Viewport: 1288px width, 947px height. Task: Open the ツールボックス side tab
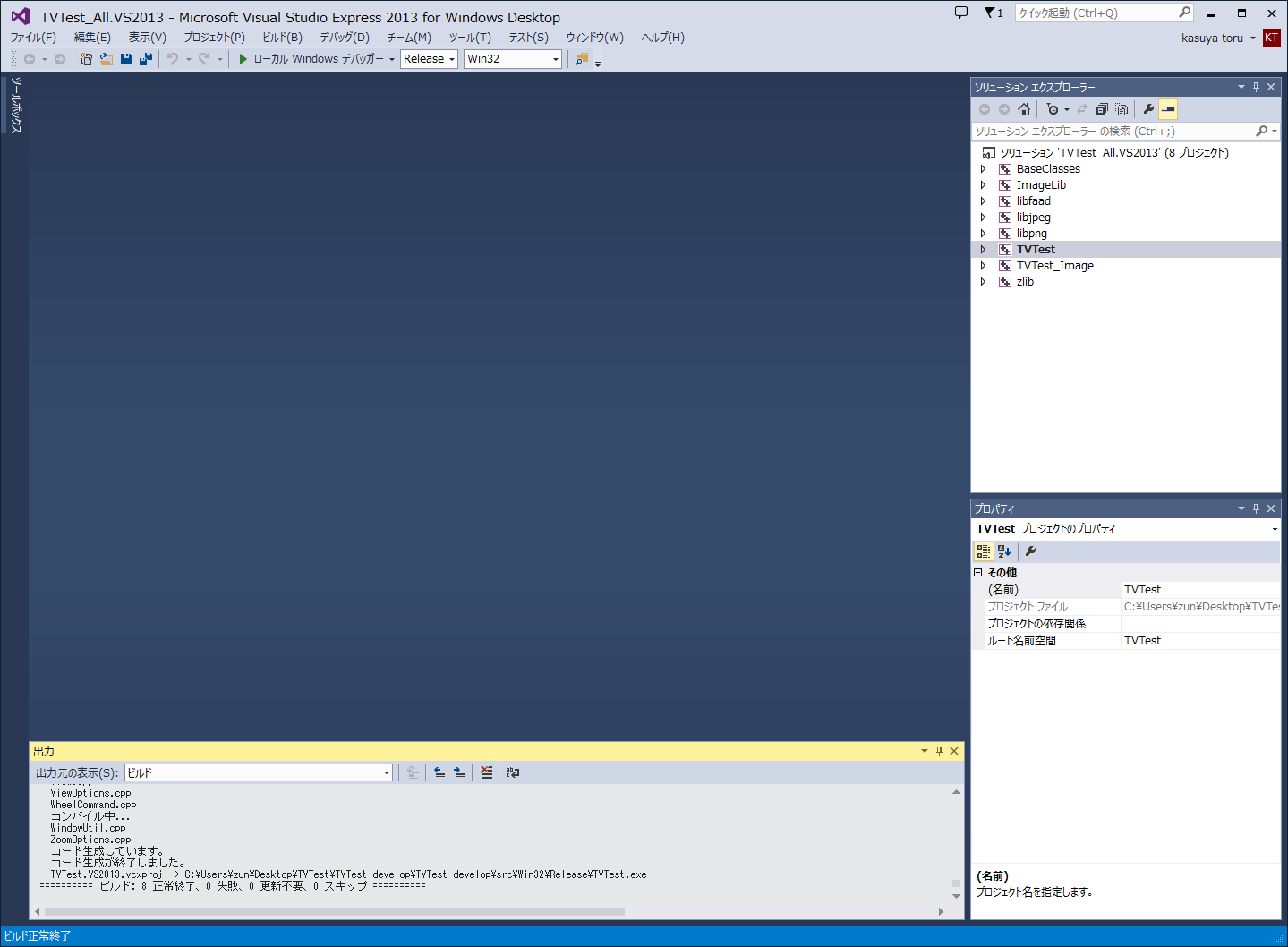click(15, 106)
